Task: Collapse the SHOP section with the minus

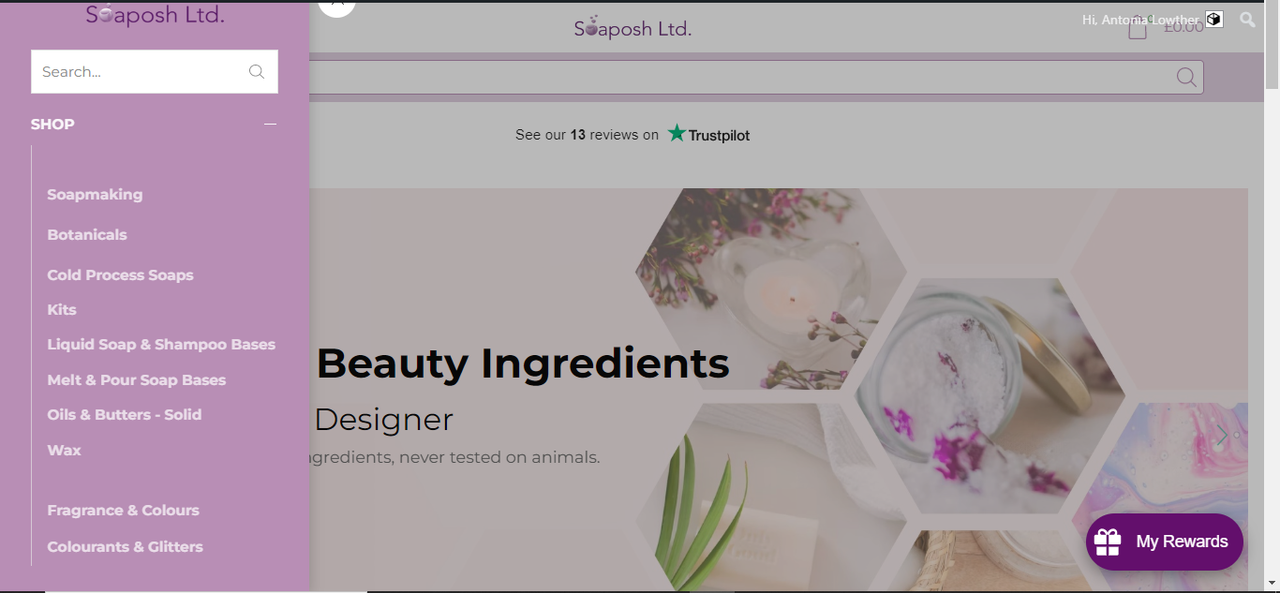Action: pyautogui.click(x=270, y=124)
